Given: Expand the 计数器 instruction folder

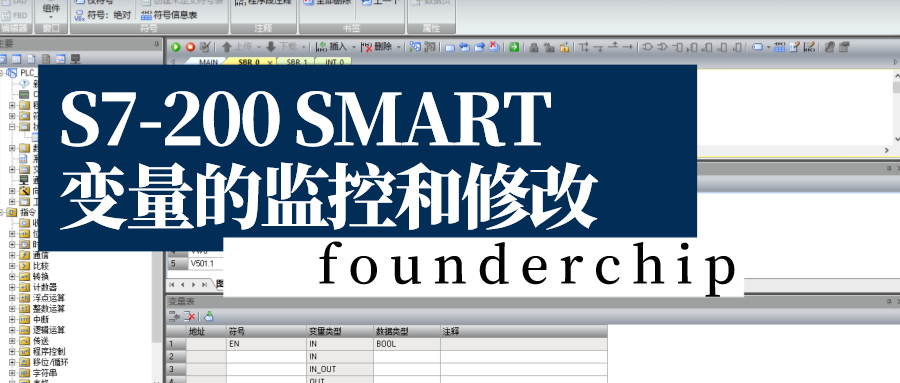Looking at the screenshot, I should pyautogui.click(x=12, y=287).
